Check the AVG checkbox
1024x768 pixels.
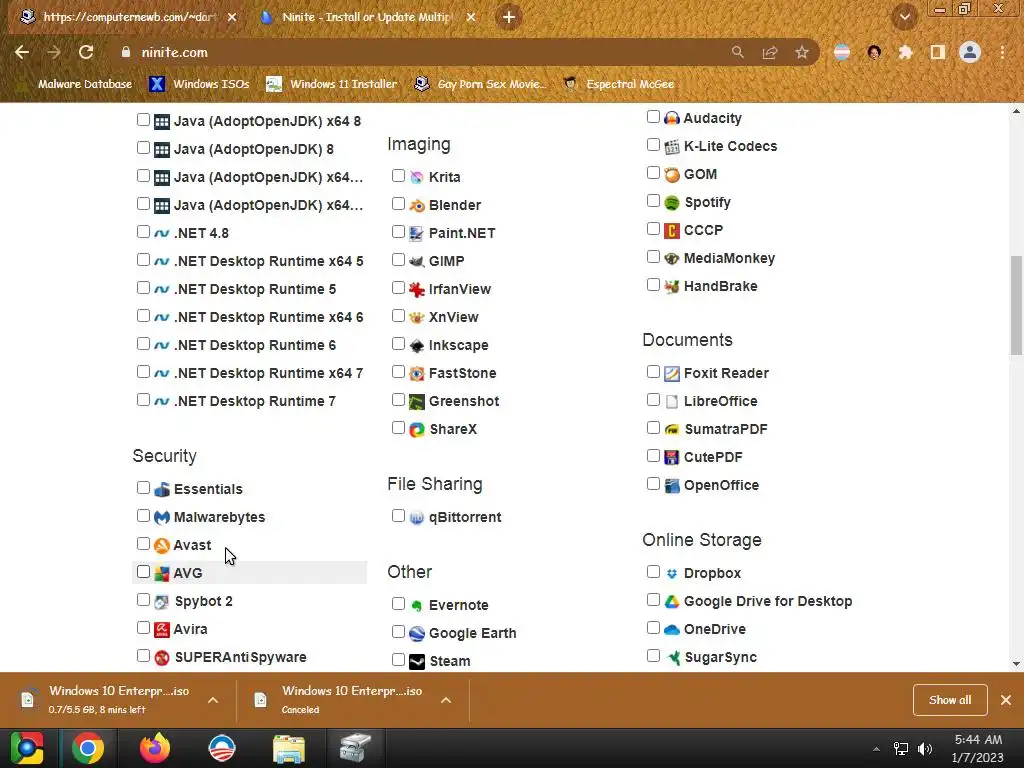coord(143,572)
